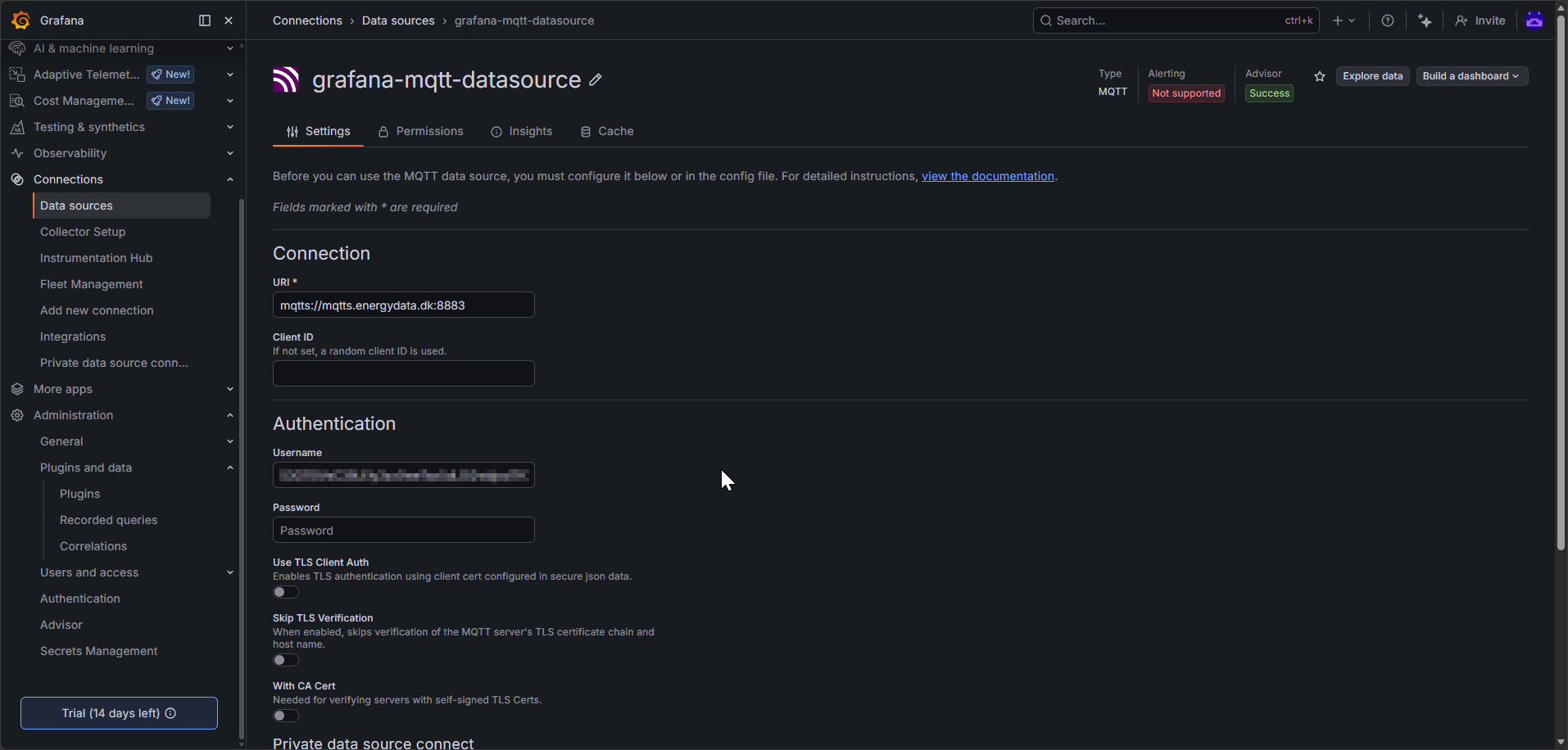Click Connections breadcrumb link

[307, 20]
